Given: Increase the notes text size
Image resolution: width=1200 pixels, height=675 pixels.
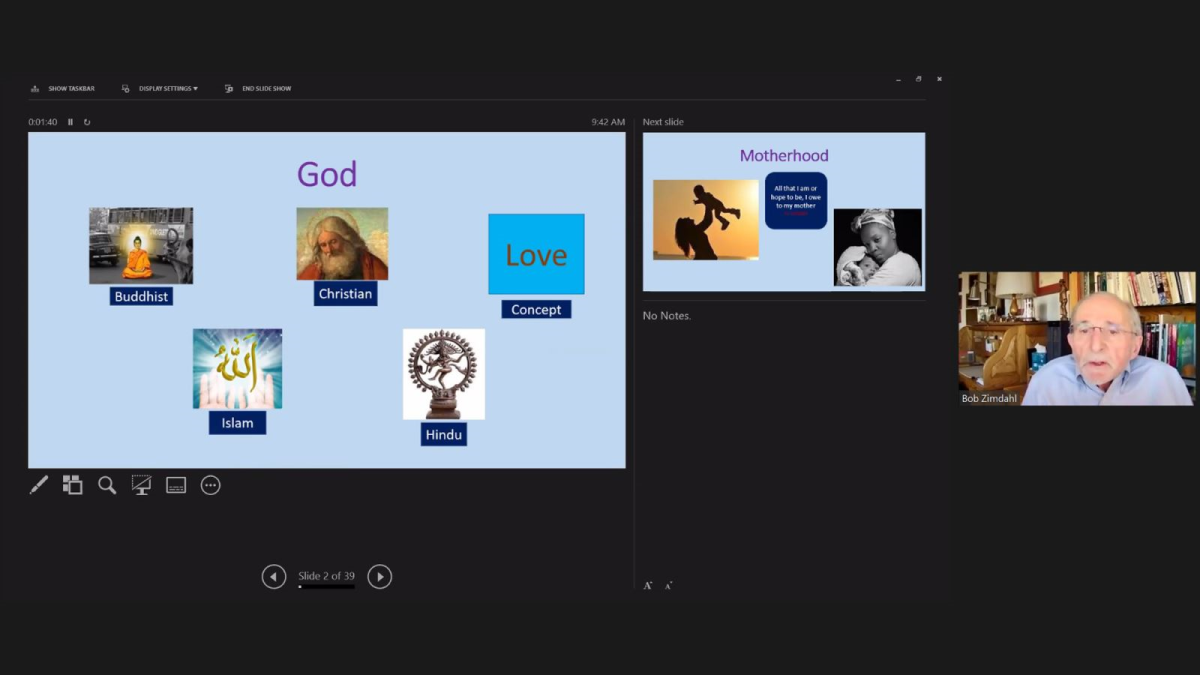Looking at the screenshot, I should point(648,585).
